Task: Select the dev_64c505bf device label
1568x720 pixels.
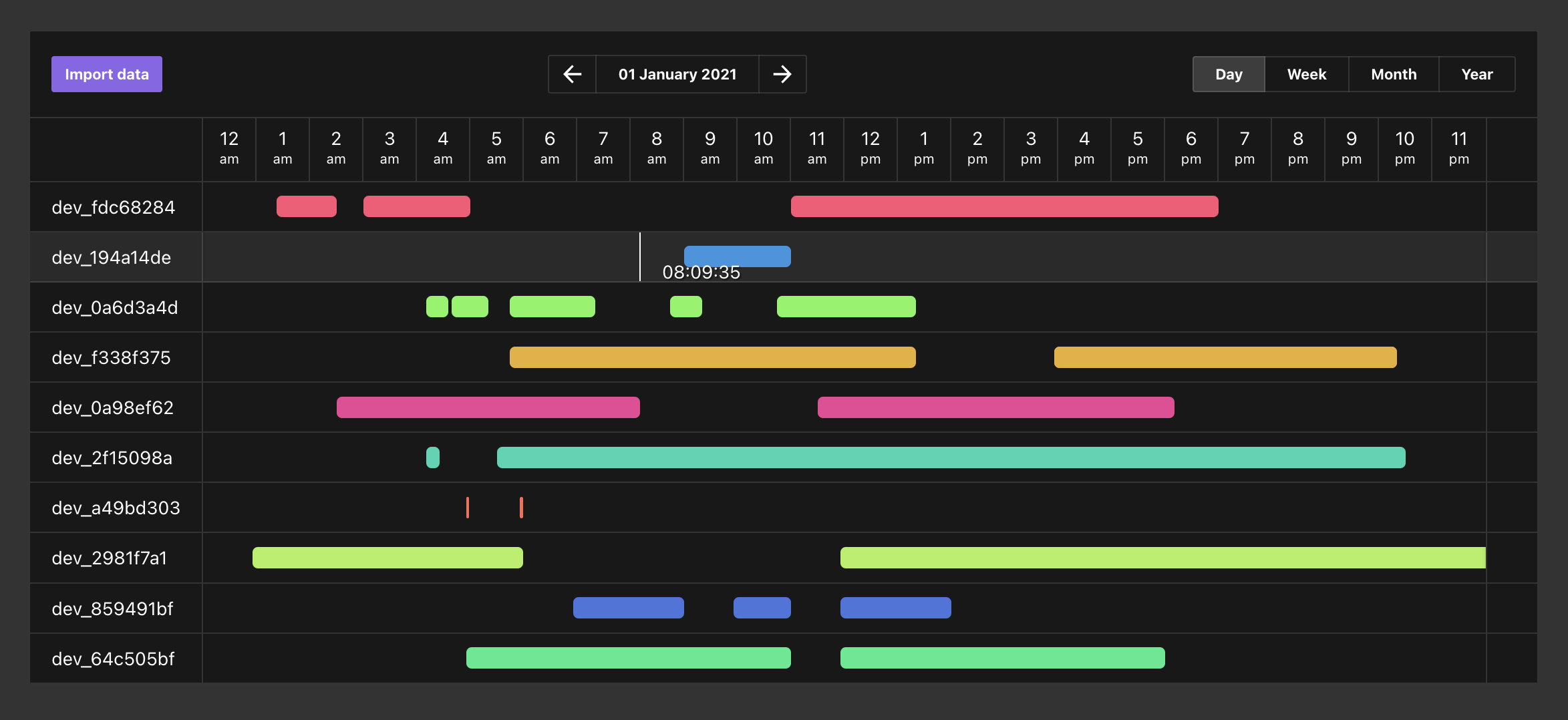Action: click(113, 659)
